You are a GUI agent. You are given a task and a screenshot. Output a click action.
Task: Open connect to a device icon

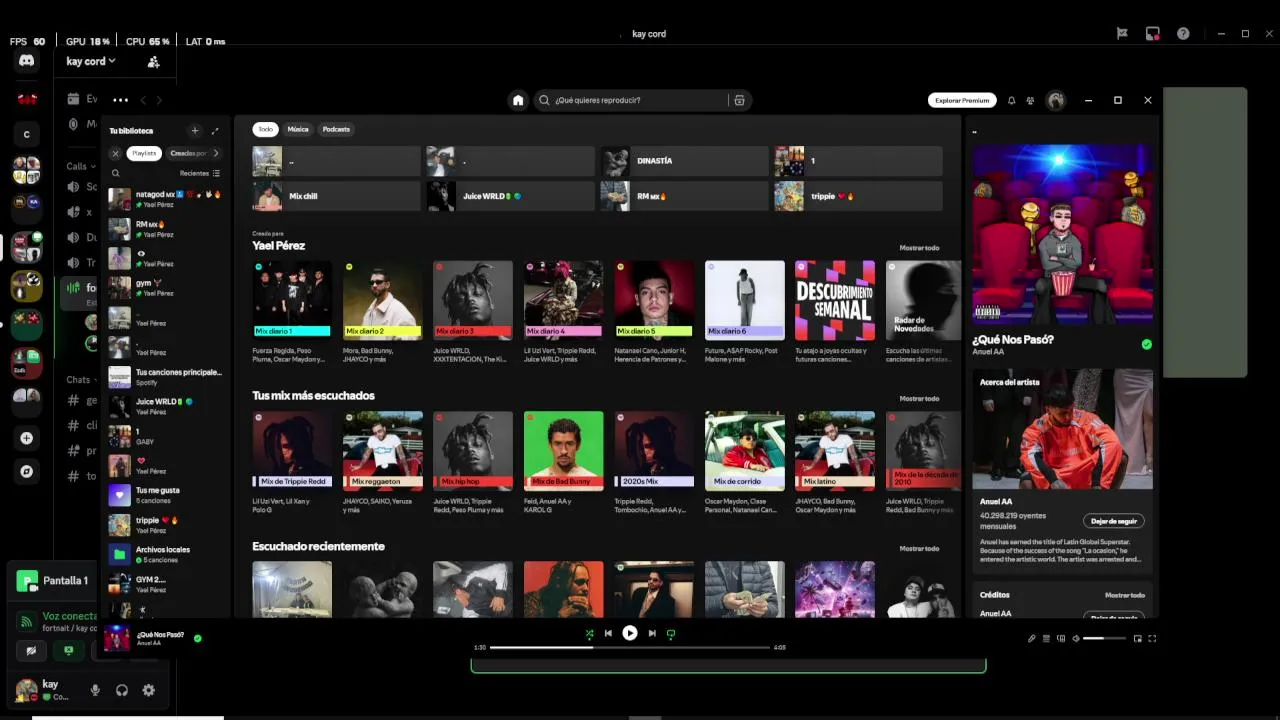(1061, 638)
